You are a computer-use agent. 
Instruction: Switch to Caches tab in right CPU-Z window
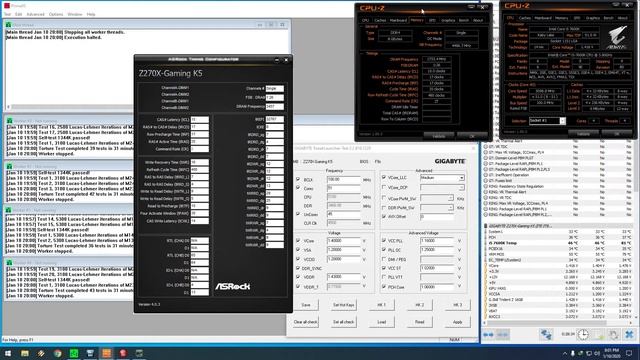pyautogui.click(x=524, y=18)
